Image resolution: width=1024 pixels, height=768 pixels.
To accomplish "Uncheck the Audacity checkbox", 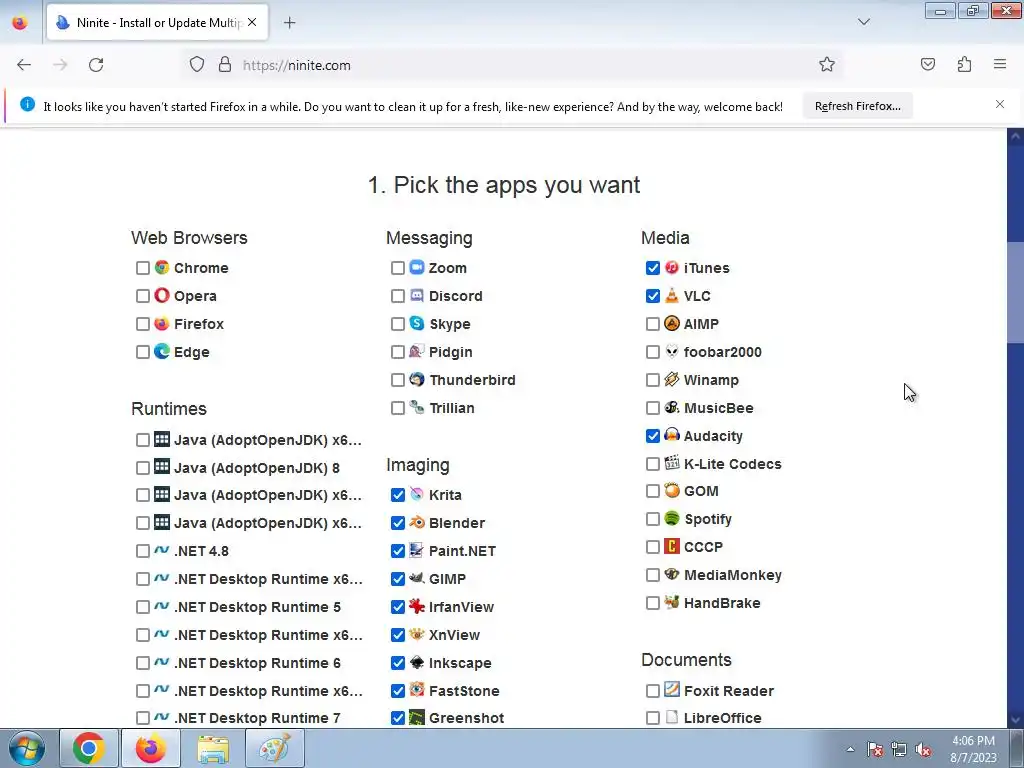I will pyautogui.click(x=652, y=436).
